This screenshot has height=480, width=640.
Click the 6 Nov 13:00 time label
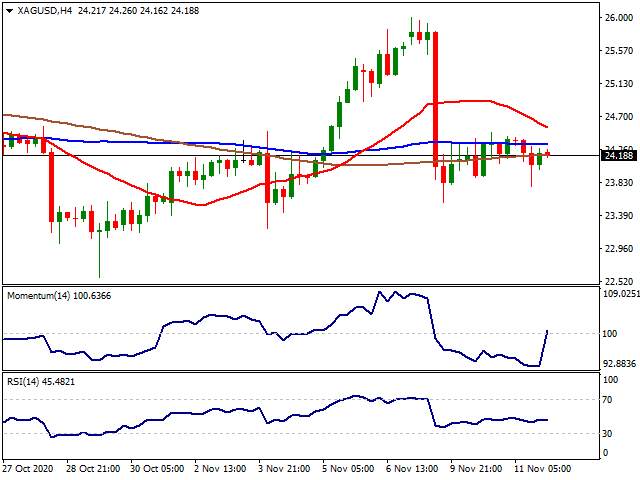[412, 468]
